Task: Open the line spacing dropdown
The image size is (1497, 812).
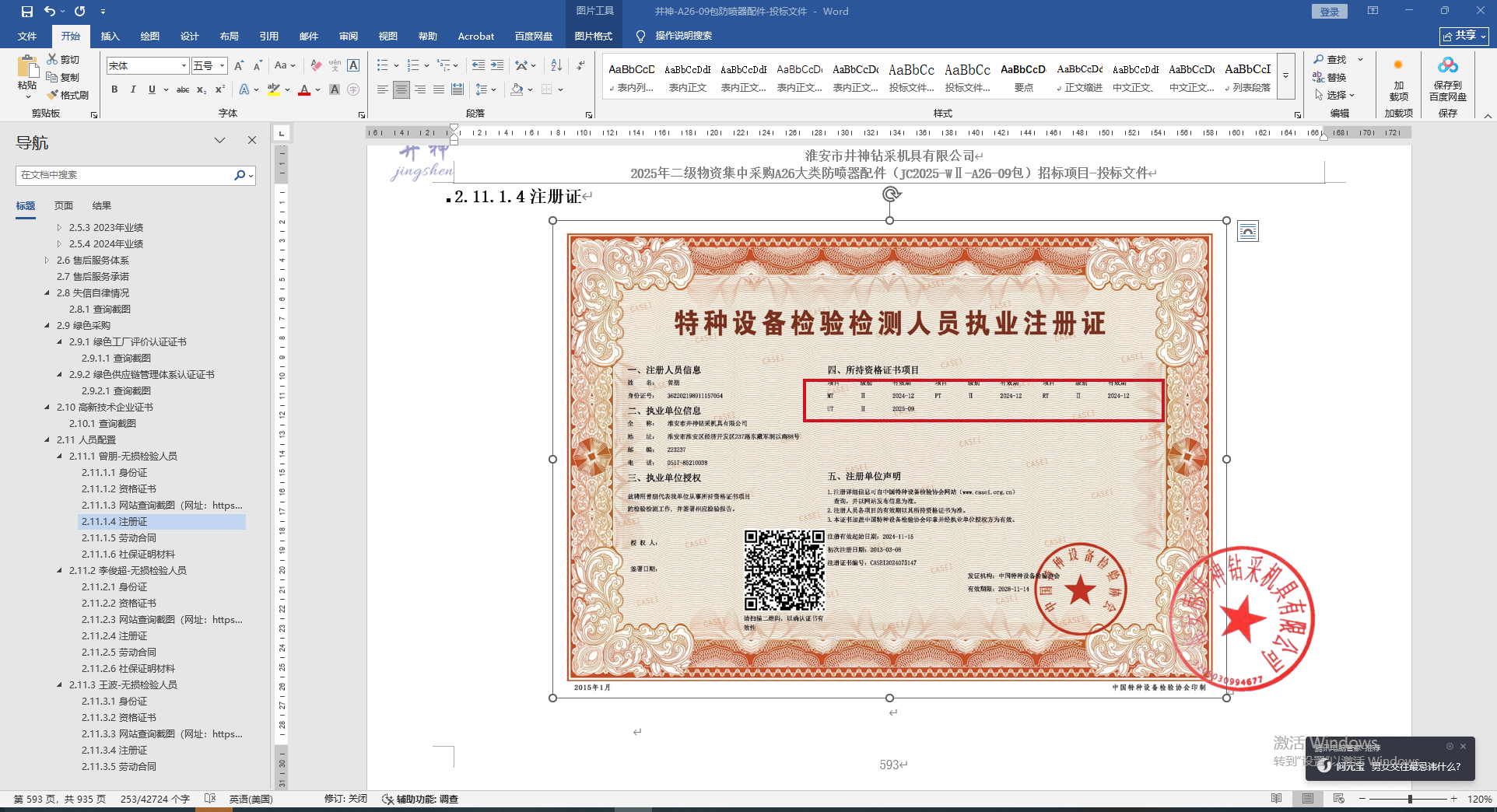Action: 493,89
